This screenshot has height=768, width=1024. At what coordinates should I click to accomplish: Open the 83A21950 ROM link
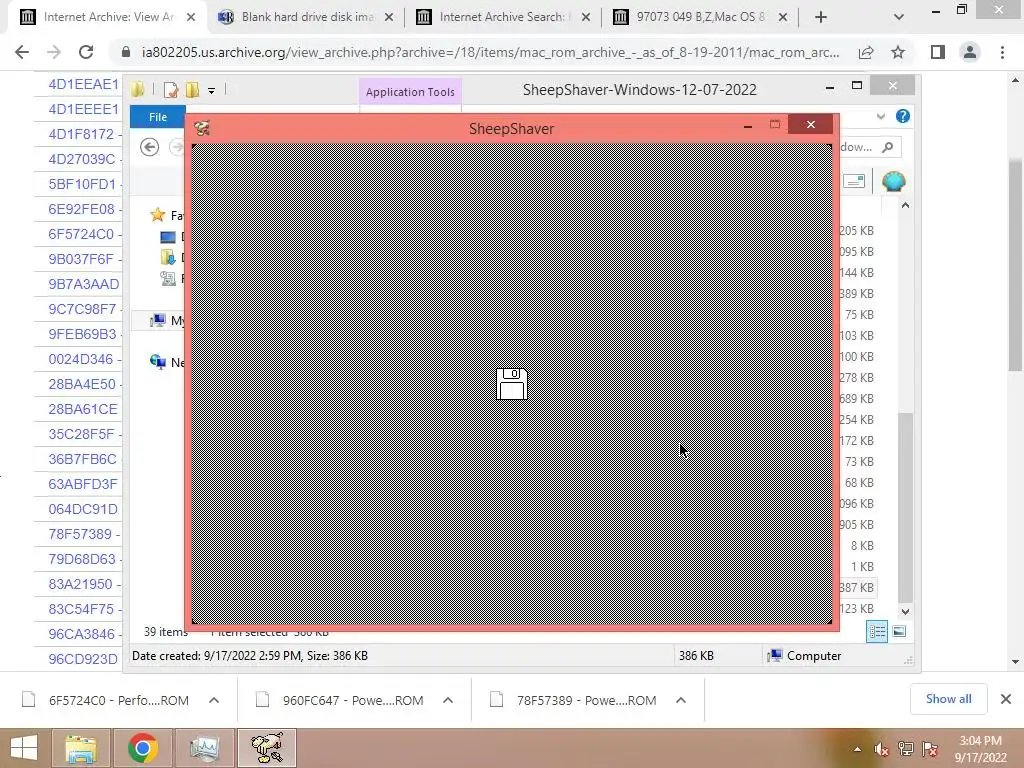(x=80, y=584)
